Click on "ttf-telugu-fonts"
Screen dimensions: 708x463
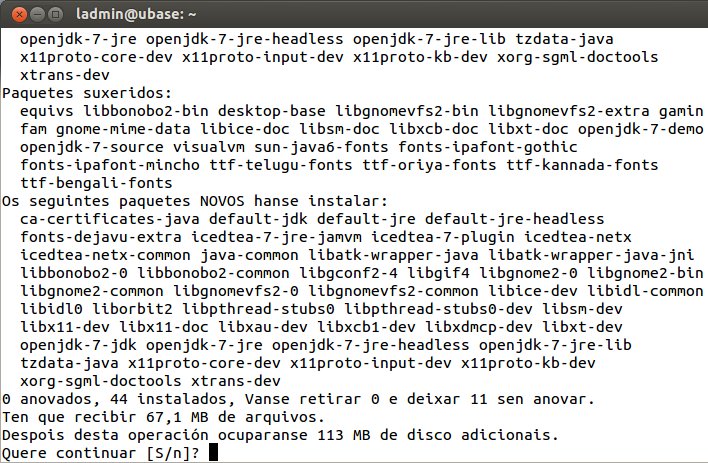[281, 165]
